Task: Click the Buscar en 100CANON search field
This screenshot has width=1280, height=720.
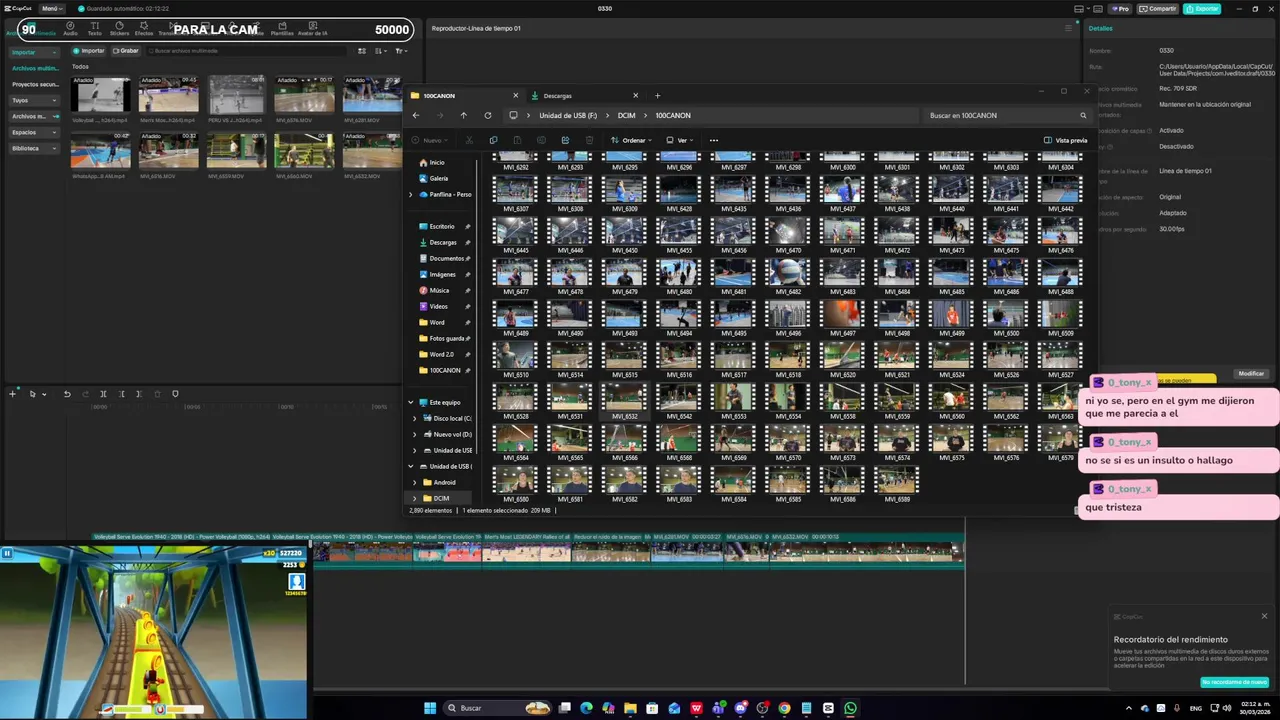Action: click(1005, 115)
